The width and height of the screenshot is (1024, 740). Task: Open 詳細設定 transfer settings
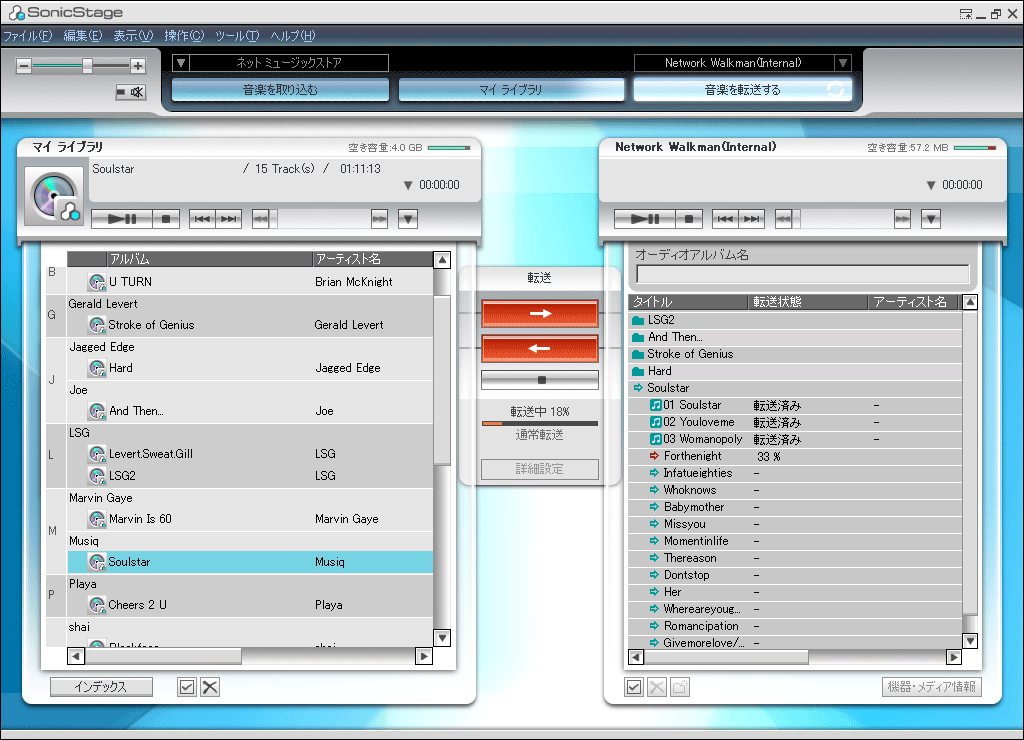point(540,469)
